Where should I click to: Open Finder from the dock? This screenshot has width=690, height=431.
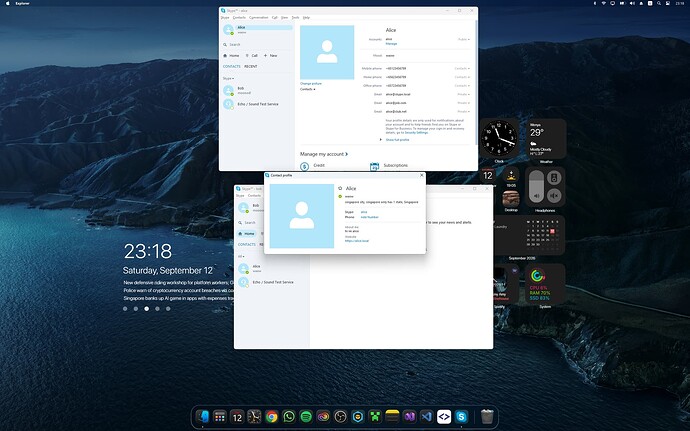[x=202, y=416]
